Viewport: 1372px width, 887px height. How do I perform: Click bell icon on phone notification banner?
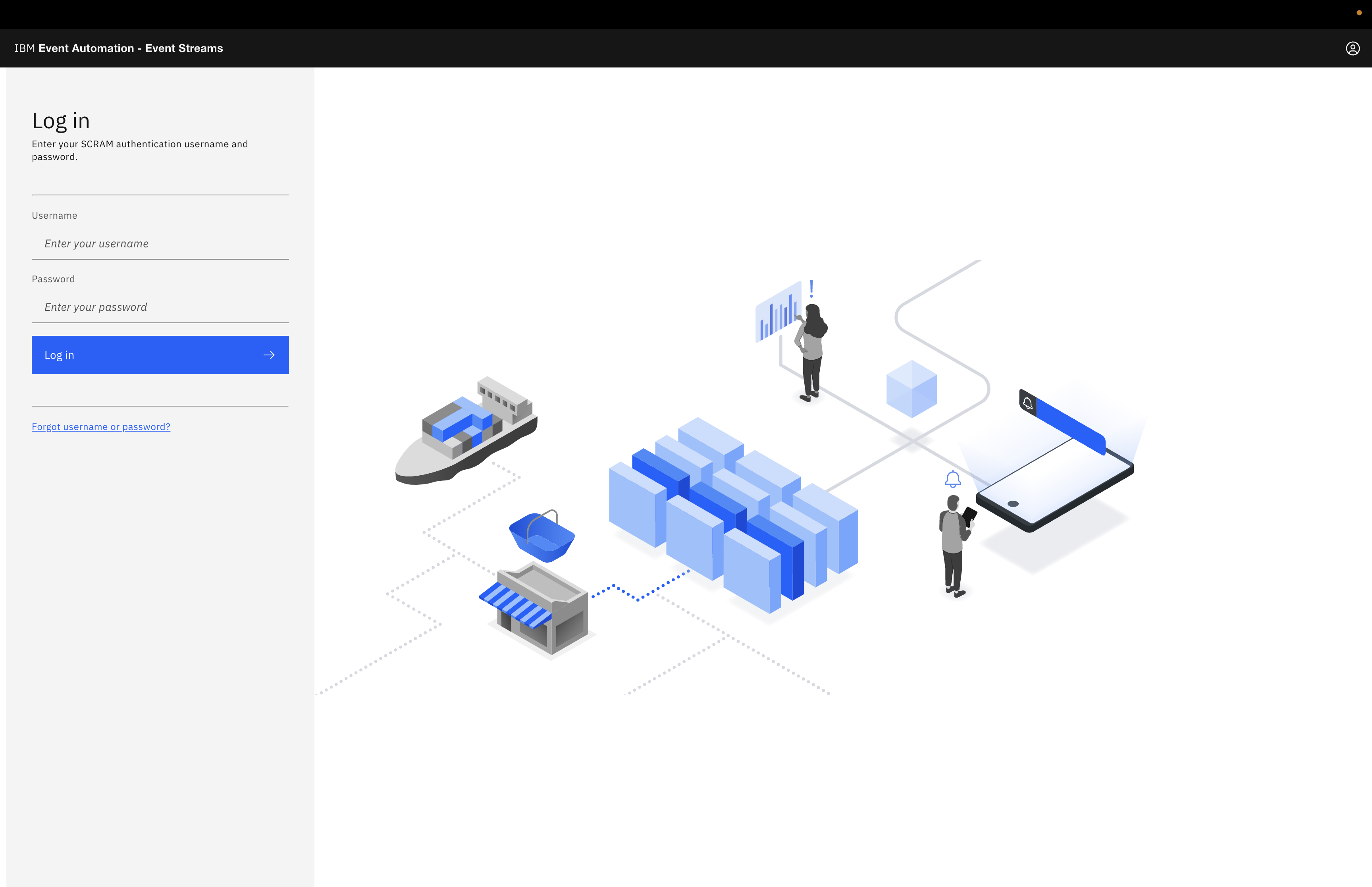tap(1028, 403)
